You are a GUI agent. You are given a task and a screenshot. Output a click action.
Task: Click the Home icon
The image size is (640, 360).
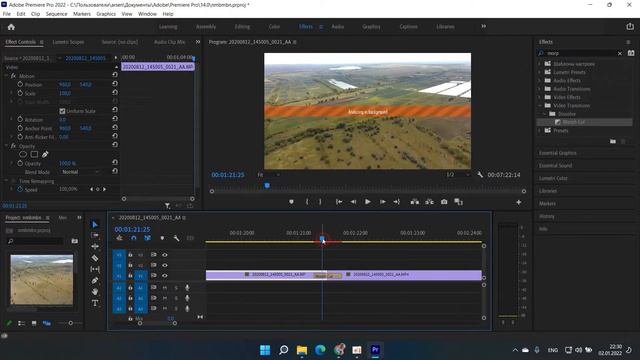tap(11, 27)
